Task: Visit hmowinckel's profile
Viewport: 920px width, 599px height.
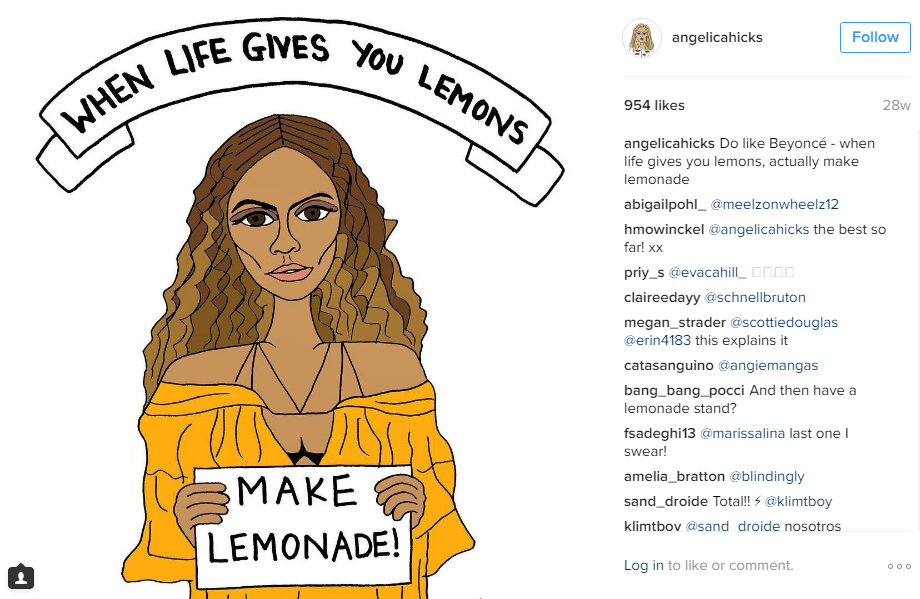Action: coord(664,229)
